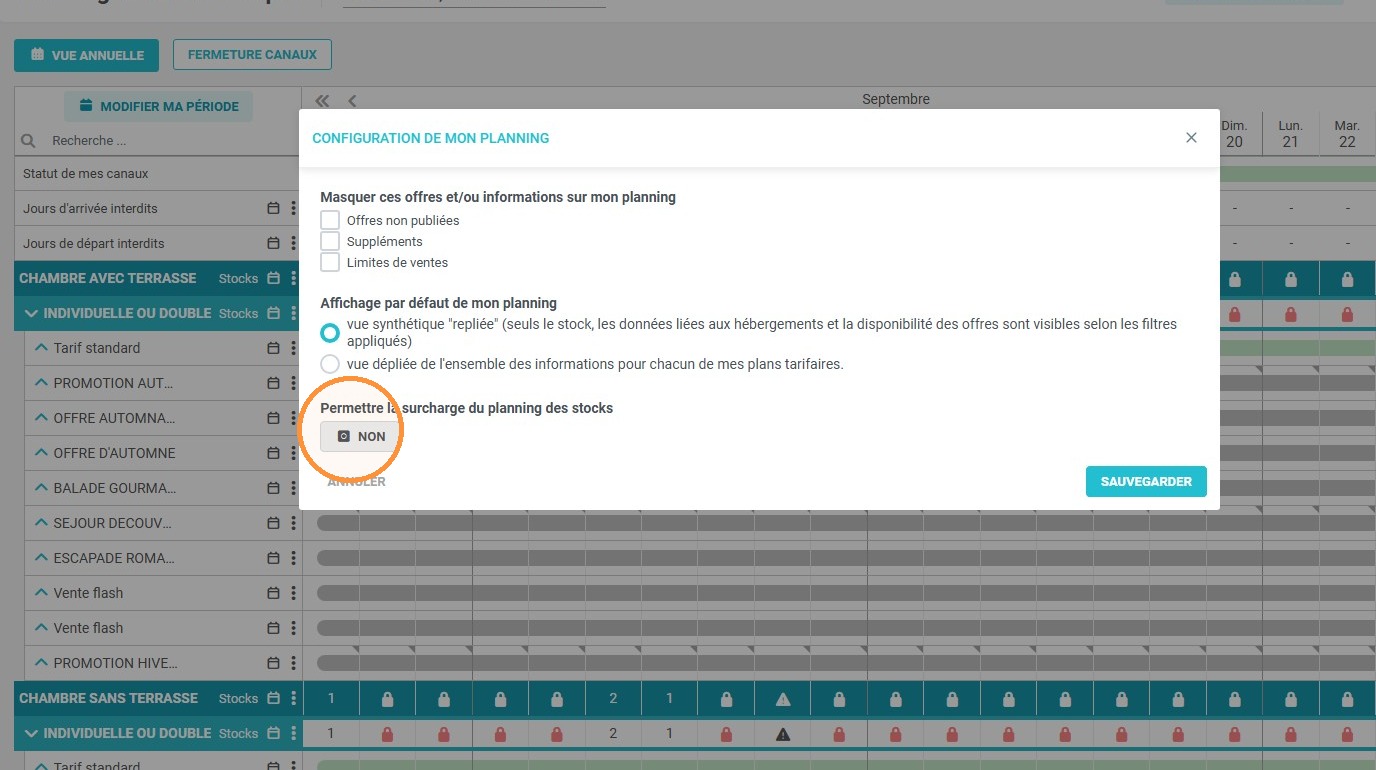Click the double left arrow navigation icon
The image size is (1376, 770).
click(322, 100)
